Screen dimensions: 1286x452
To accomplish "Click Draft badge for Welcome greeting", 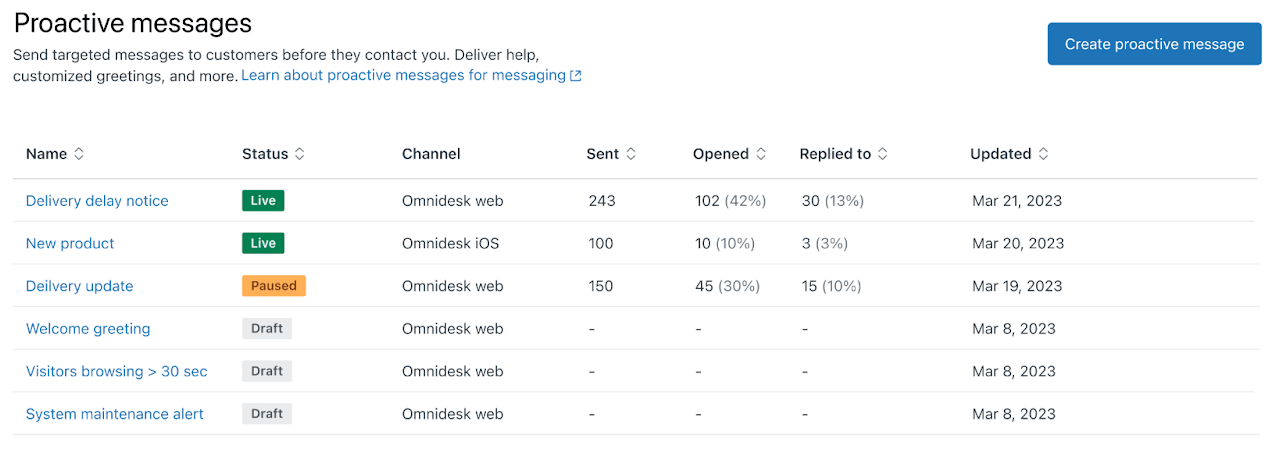I will point(267,329).
